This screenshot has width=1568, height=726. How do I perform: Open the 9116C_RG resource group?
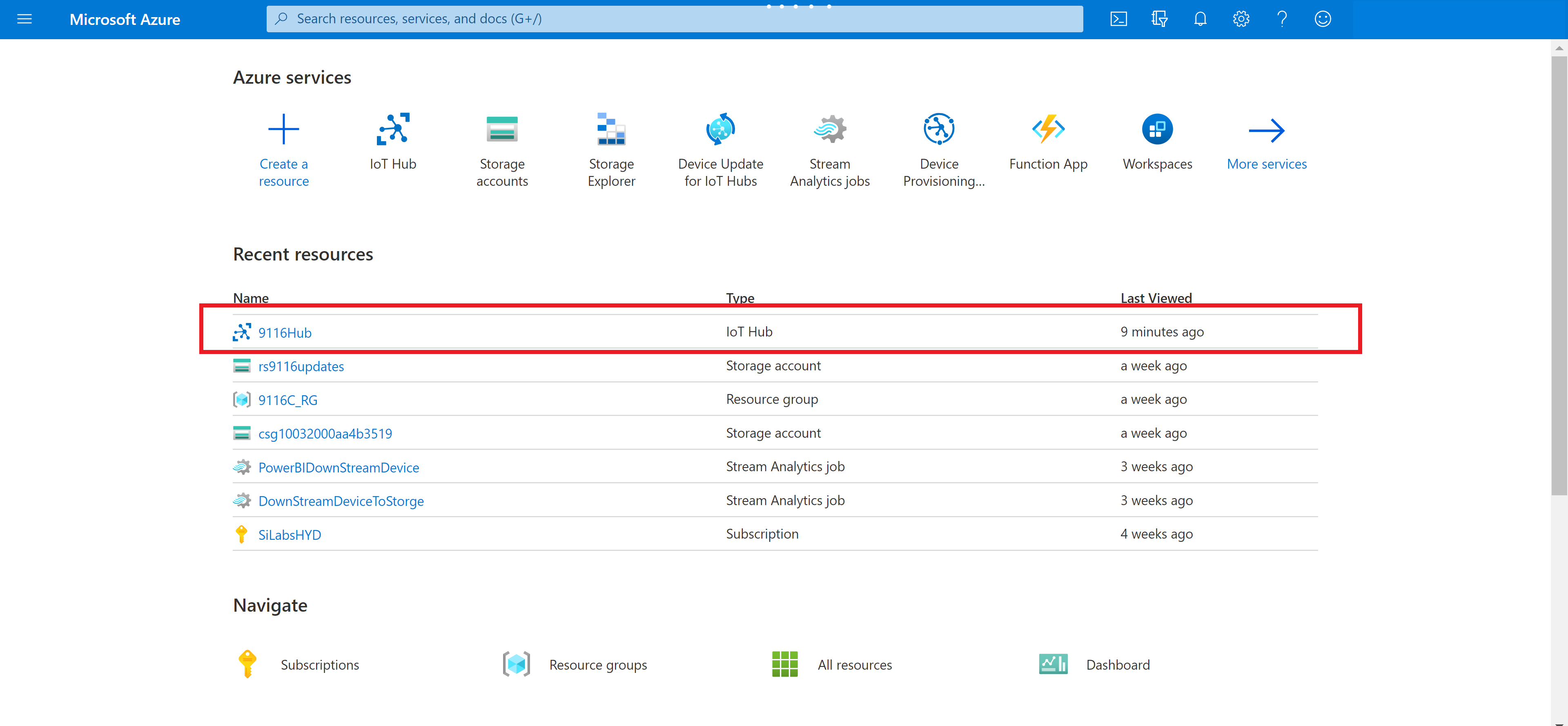pos(288,400)
